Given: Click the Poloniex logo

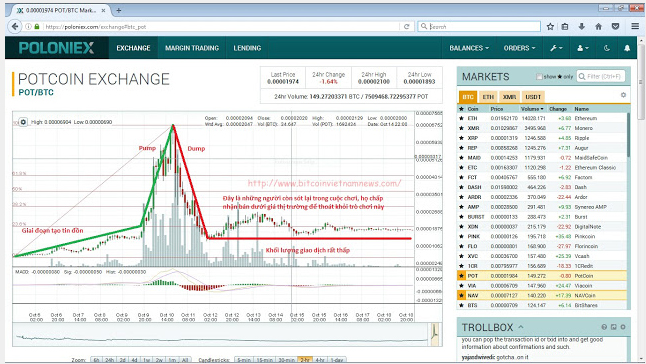Looking at the screenshot, I should [x=56, y=48].
